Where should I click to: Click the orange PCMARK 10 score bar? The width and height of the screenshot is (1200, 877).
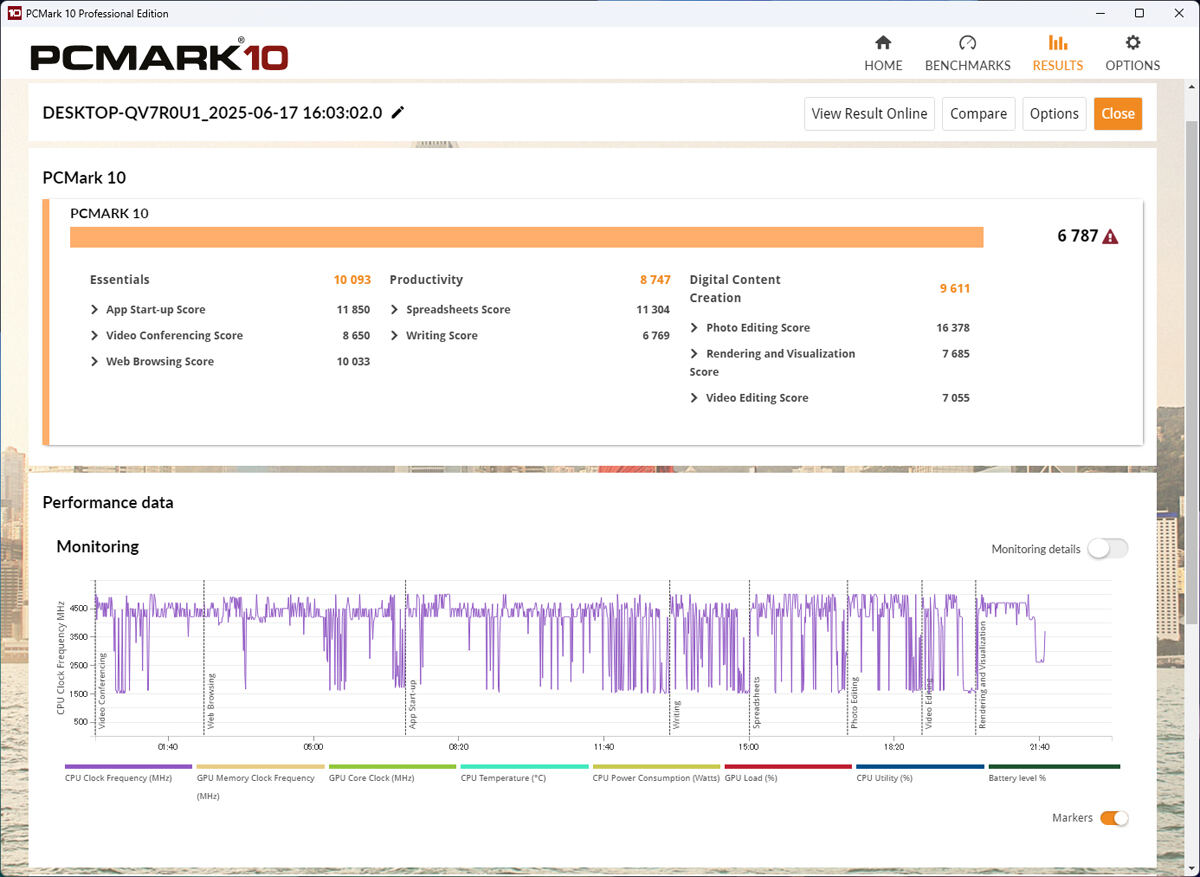(526, 237)
